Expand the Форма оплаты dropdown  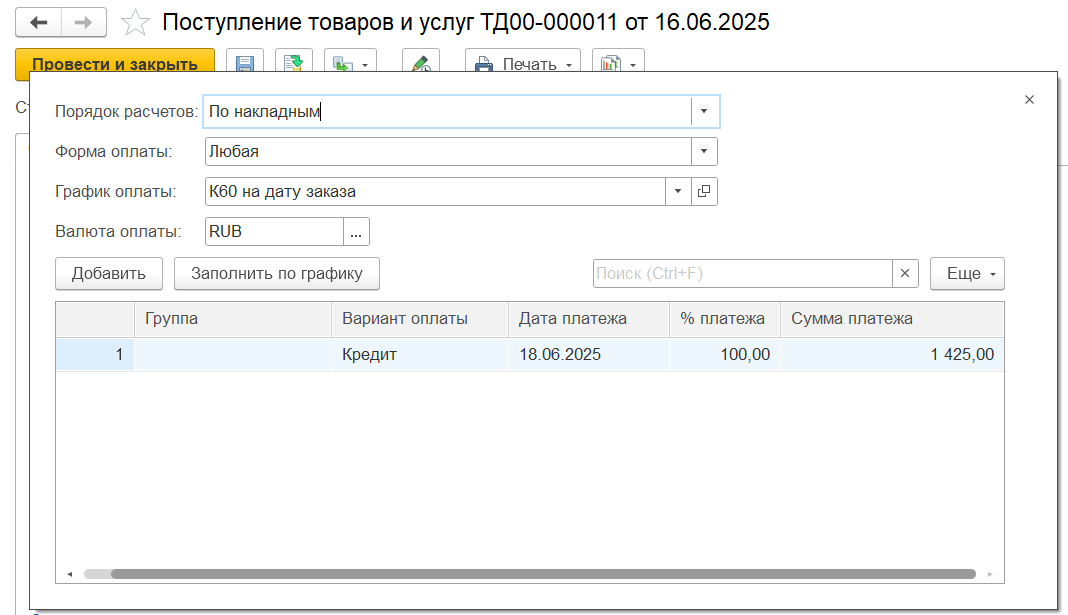pyautogui.click(x=704, y=151)
